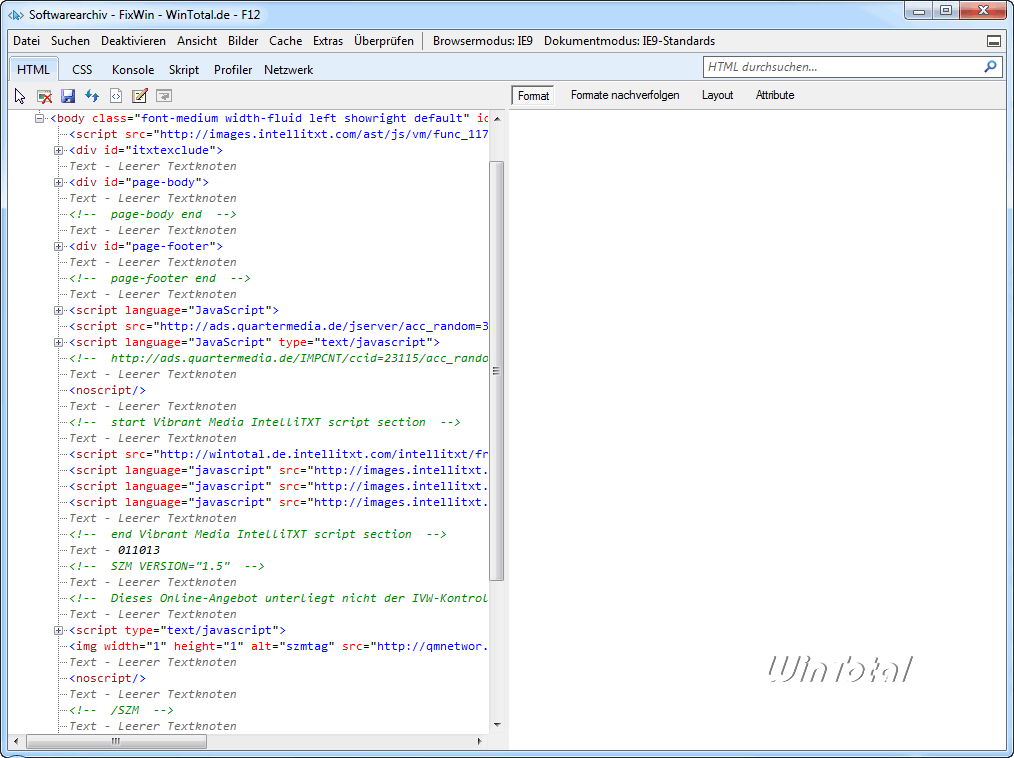Click the element source code icon
Viewport: 1014px width, 758px height.
click(x=116, y=96)
